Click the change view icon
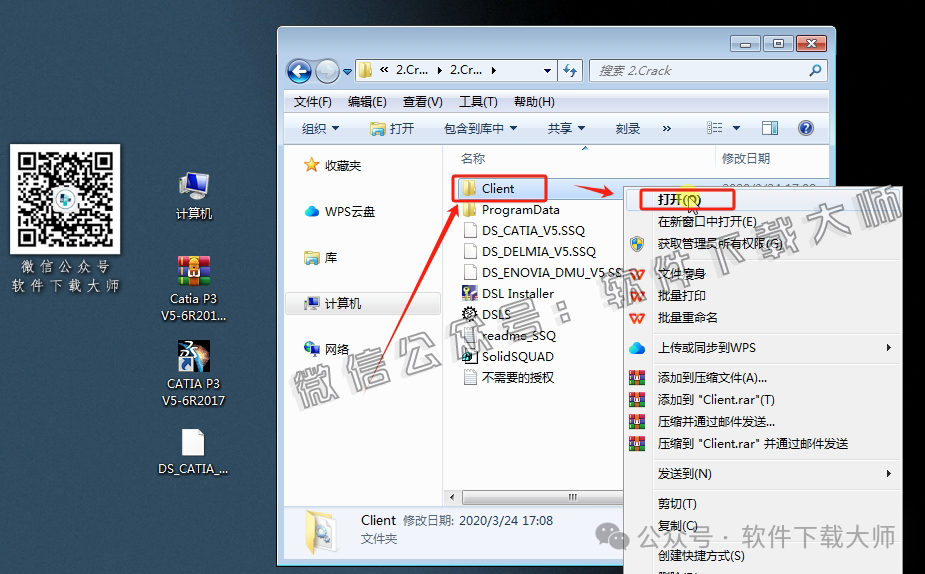This screenshot has height=574, width=925. 714,128
